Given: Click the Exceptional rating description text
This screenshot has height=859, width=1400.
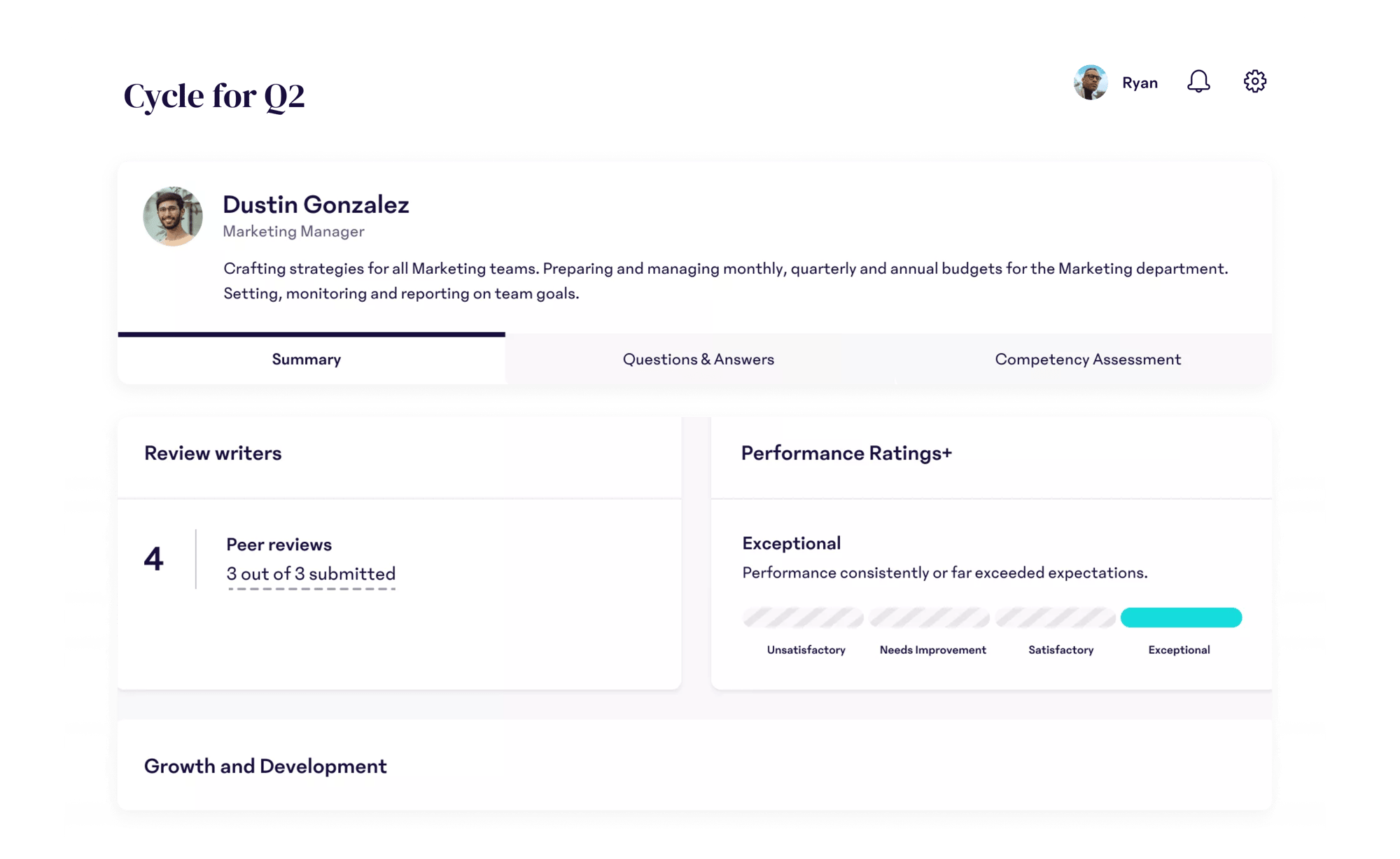Looking at the screenshot, I should [x=944, y=571].
